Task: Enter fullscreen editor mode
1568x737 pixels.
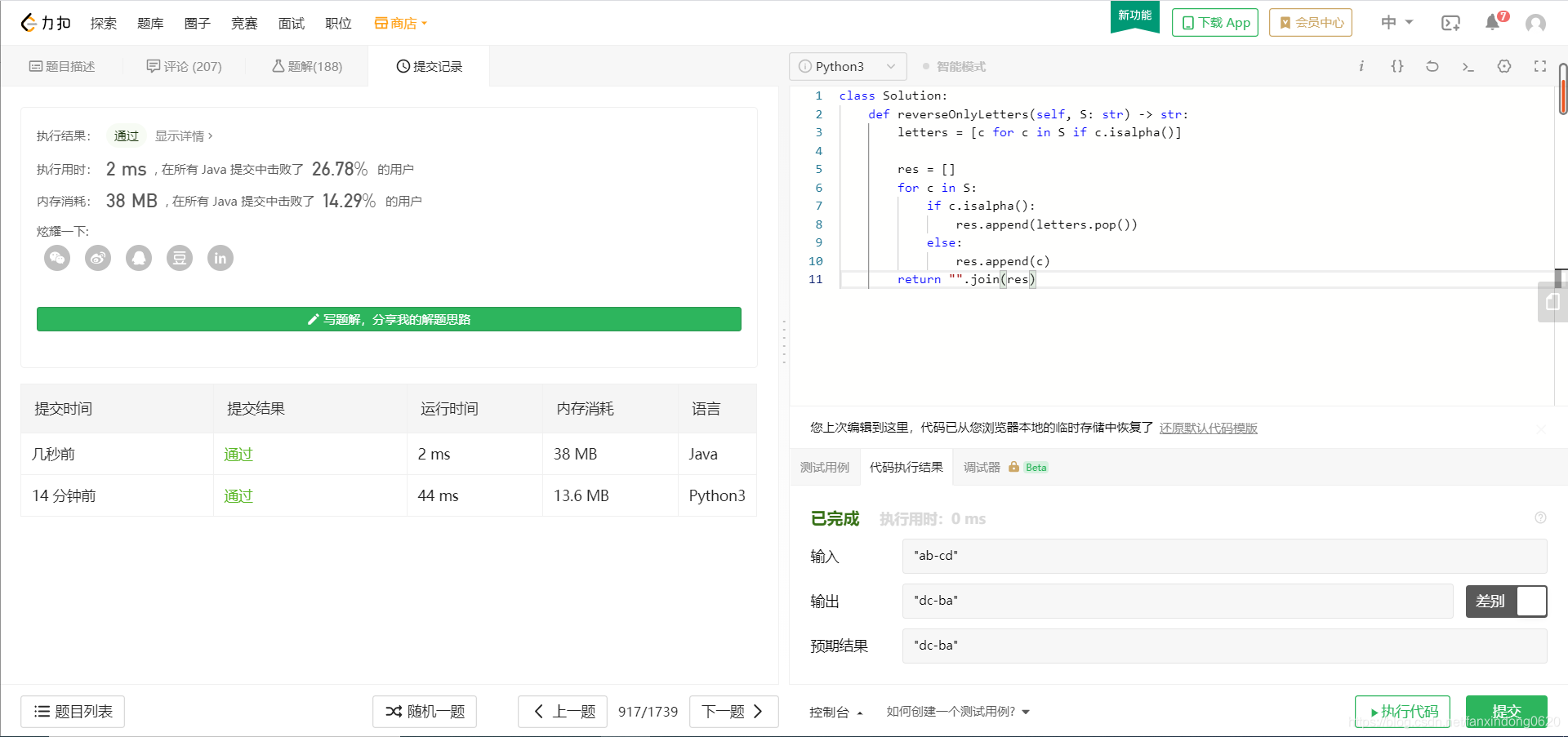Action: click(1540, 66)
